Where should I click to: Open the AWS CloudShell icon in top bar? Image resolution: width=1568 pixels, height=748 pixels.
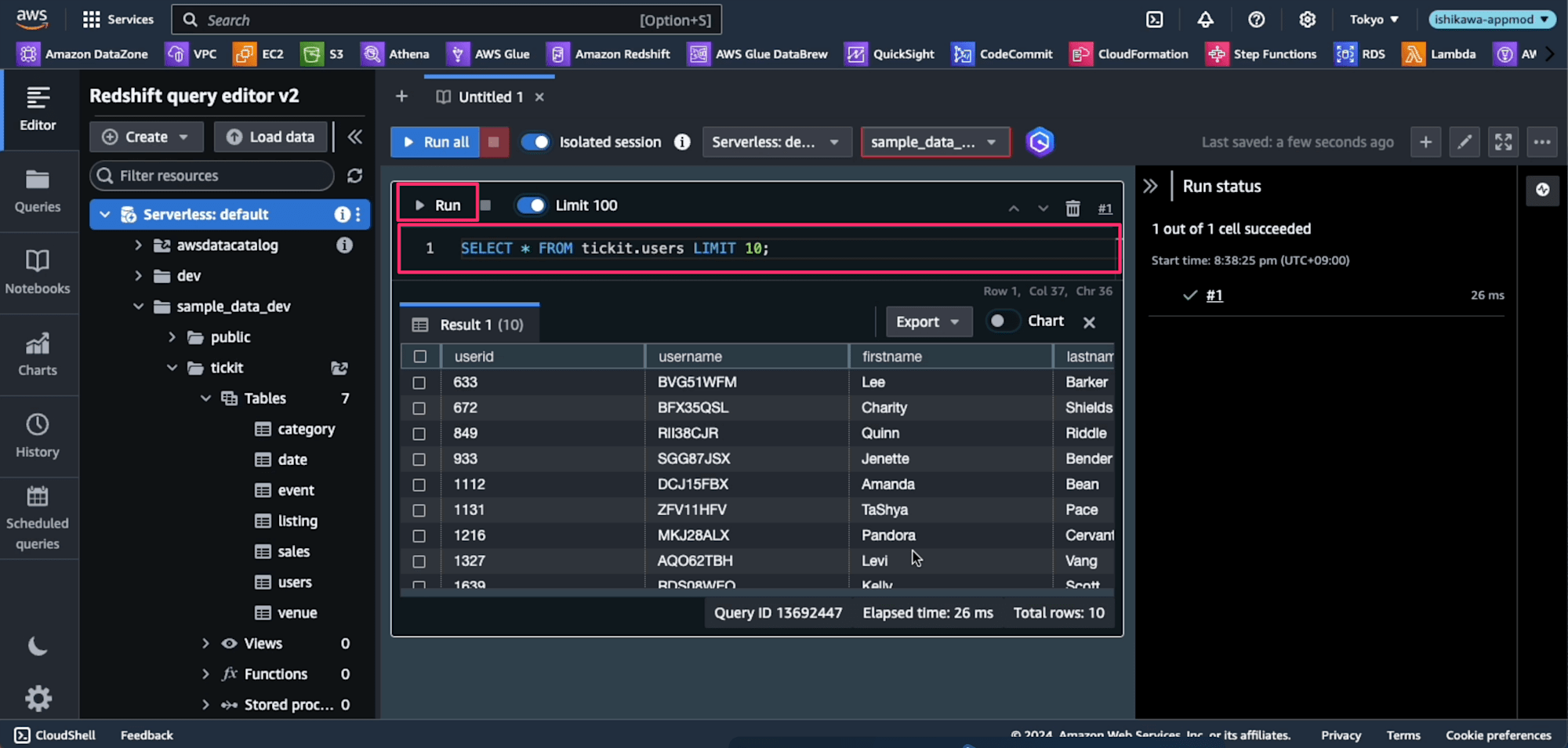click(x=1154, y=20)
